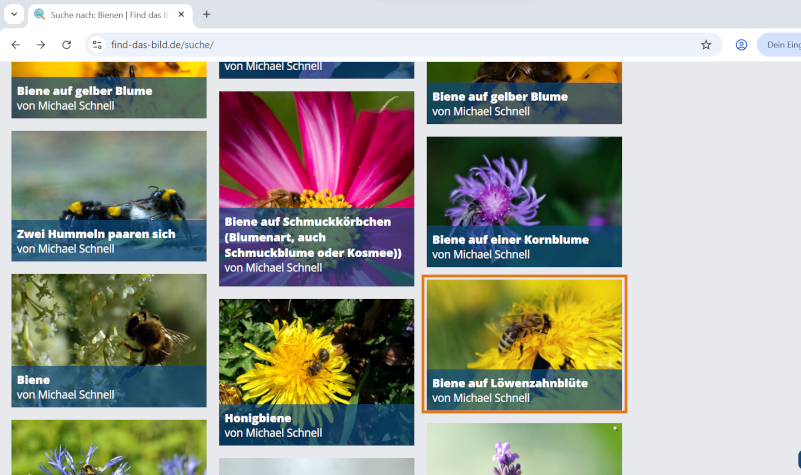Expand the tab search dropdown arrow
This screenshot has width=801, height=475.
point(14,15)
